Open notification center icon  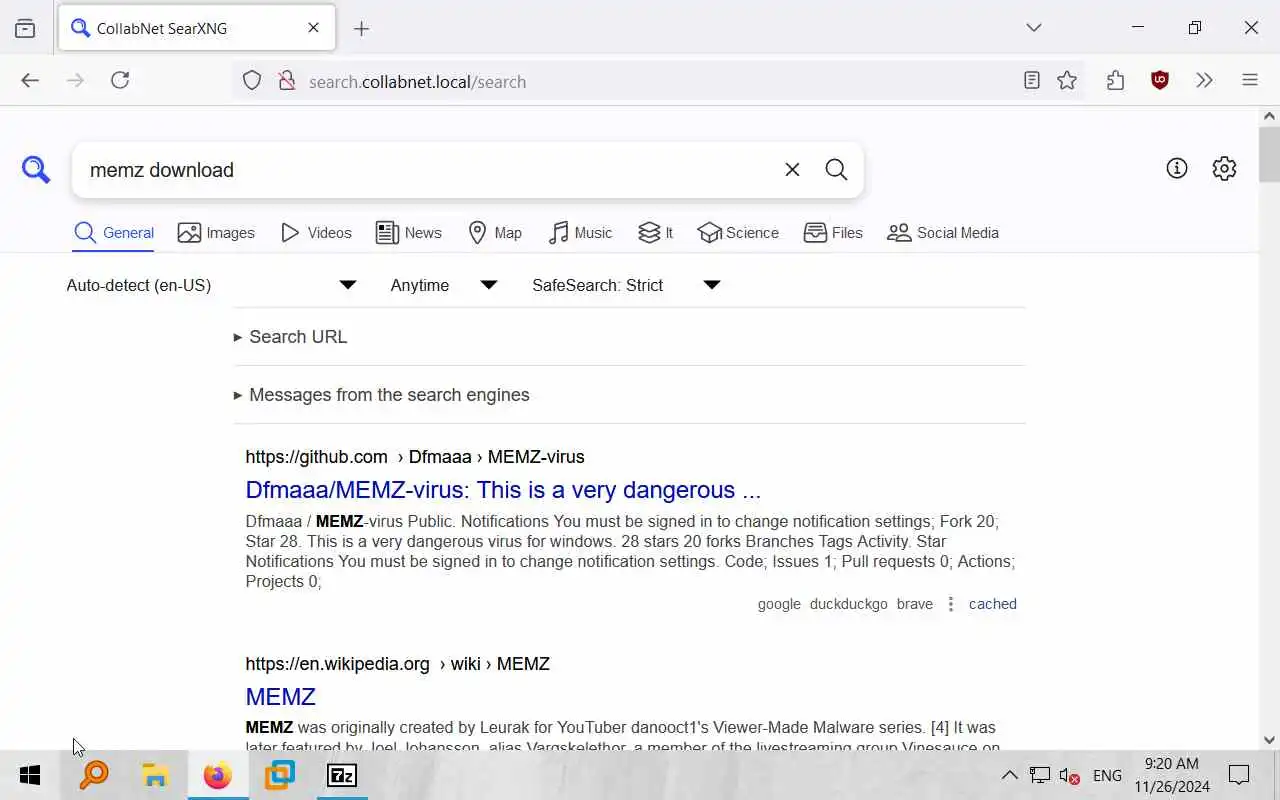point(1239,775)
